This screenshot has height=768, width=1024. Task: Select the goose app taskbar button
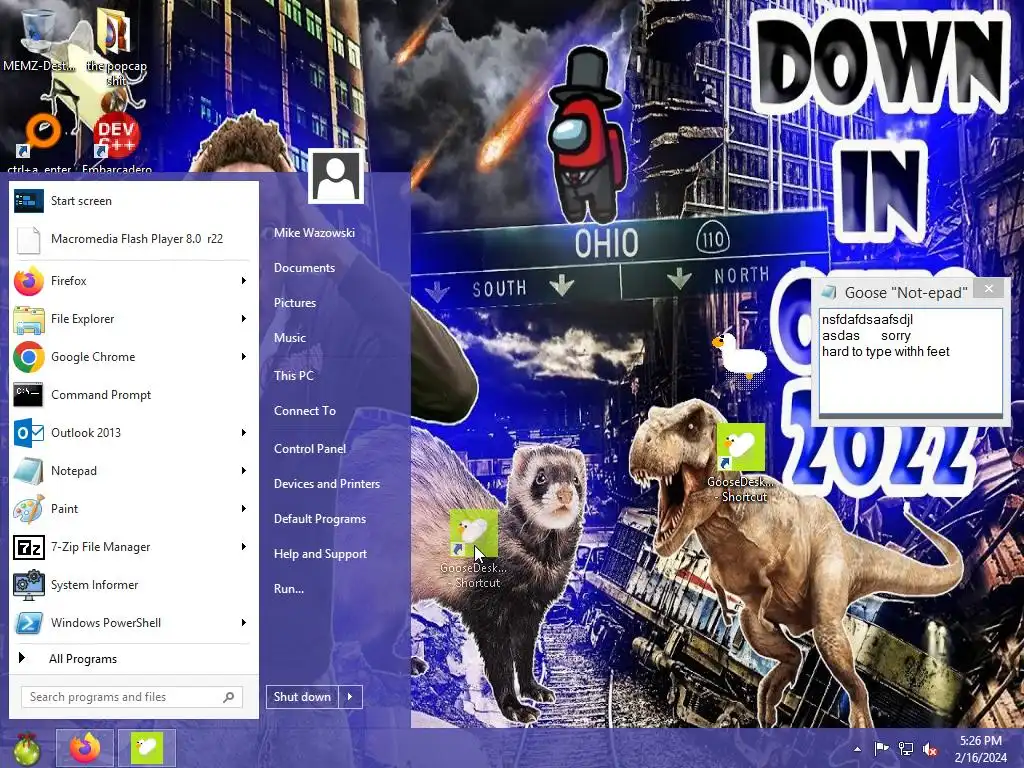pos(146,748)
